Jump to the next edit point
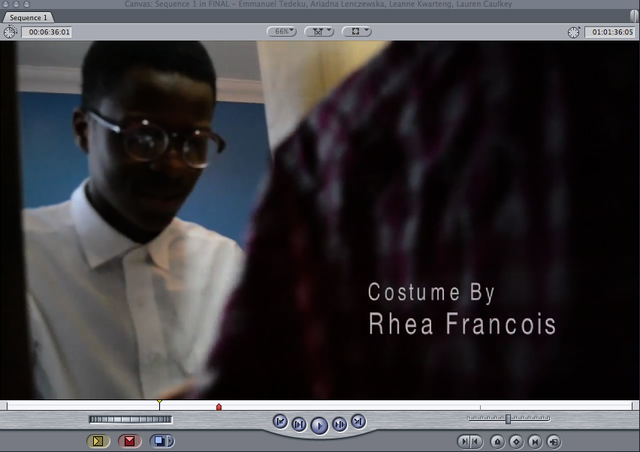The height and width of the screenshot is (452, 640). pyautogui.click(x=358, y=421)
